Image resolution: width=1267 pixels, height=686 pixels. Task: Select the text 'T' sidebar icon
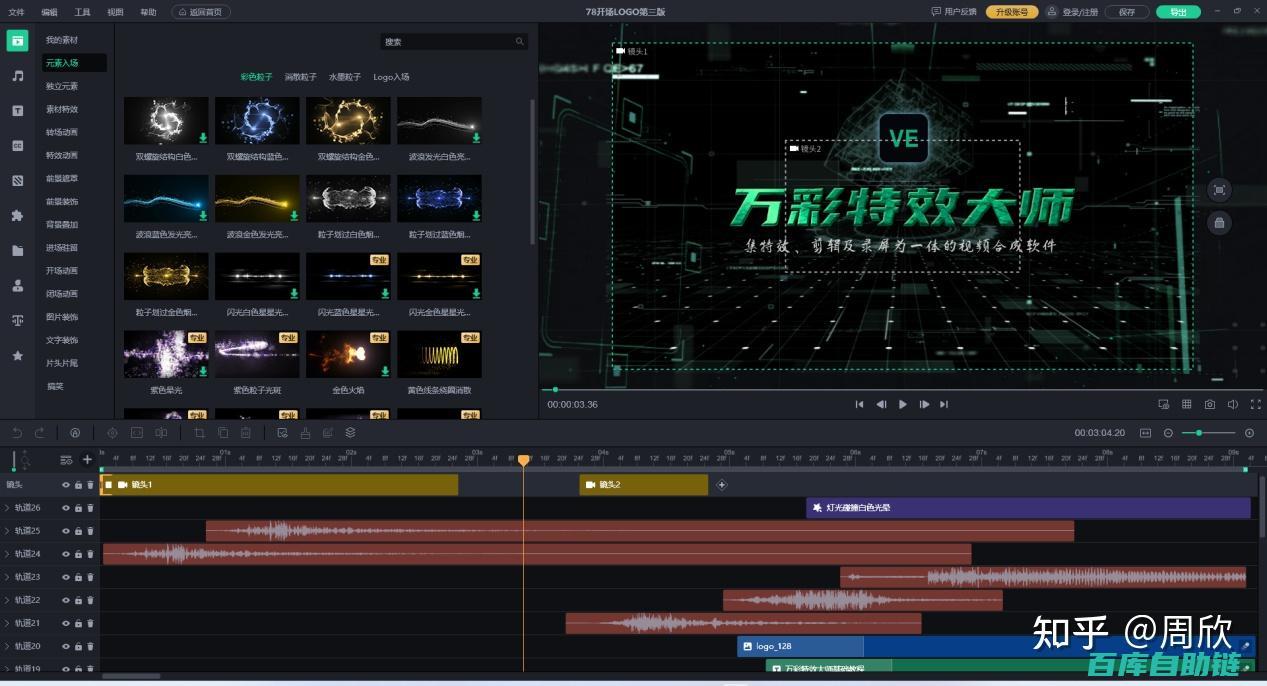(17, 111)
